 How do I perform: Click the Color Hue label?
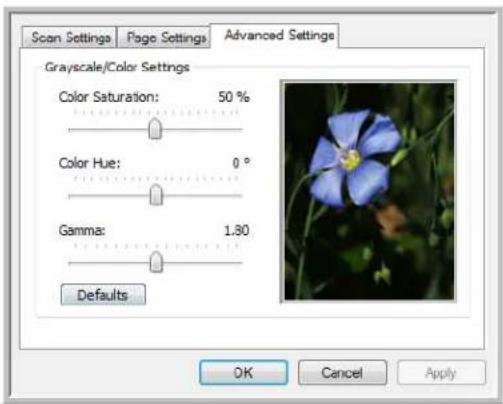[89, 163]
